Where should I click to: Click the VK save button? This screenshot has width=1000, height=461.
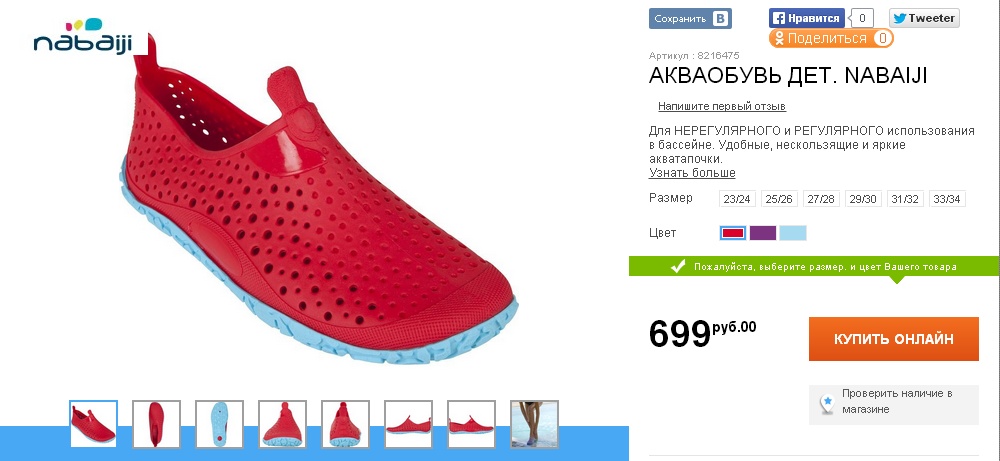[x=690, y=18]
